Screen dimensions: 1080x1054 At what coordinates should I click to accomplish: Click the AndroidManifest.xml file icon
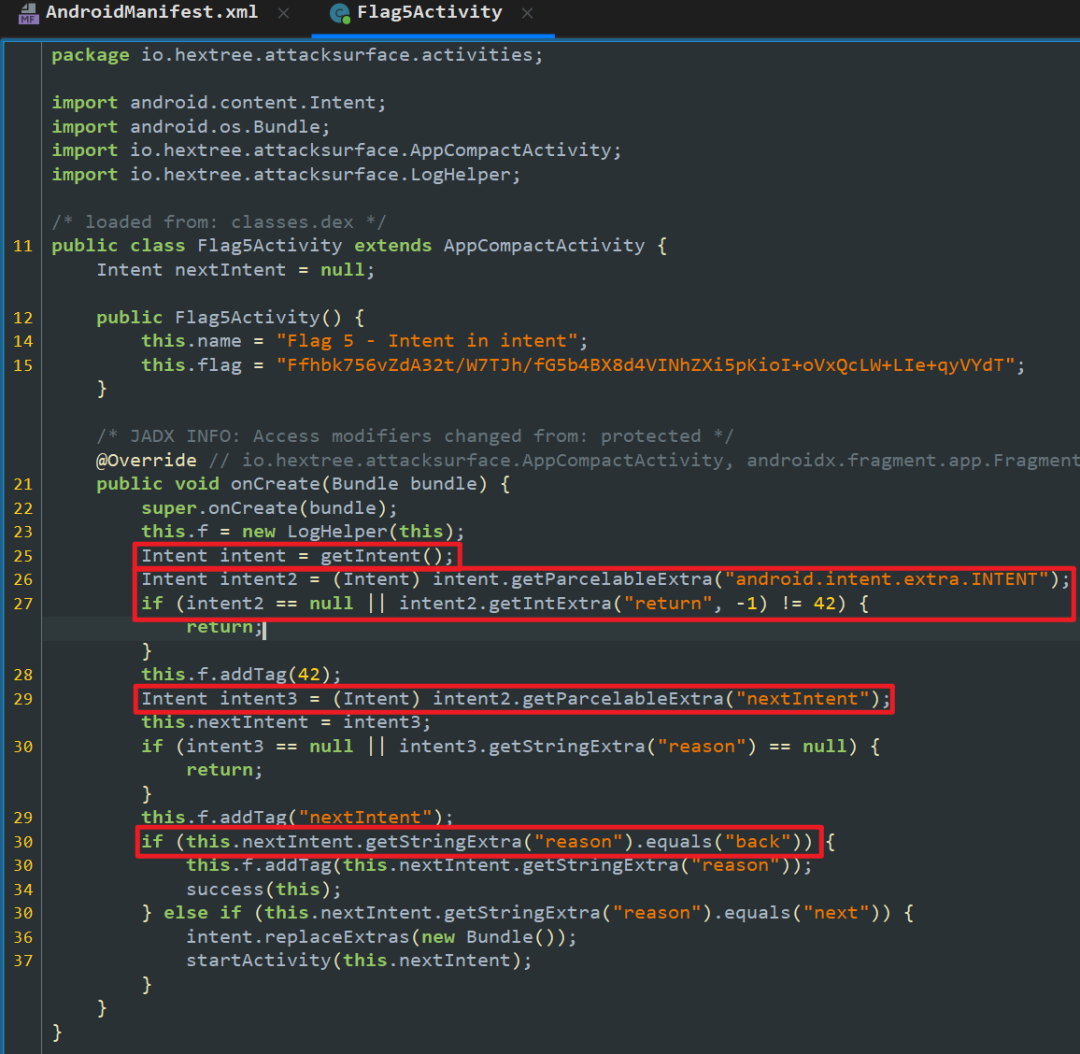(29, 13)
